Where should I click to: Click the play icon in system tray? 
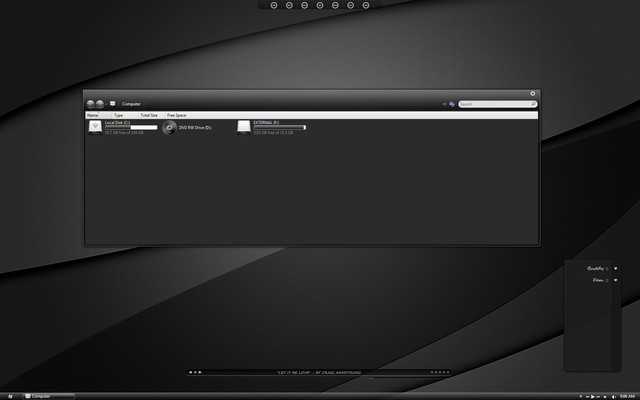click(593, 397)
